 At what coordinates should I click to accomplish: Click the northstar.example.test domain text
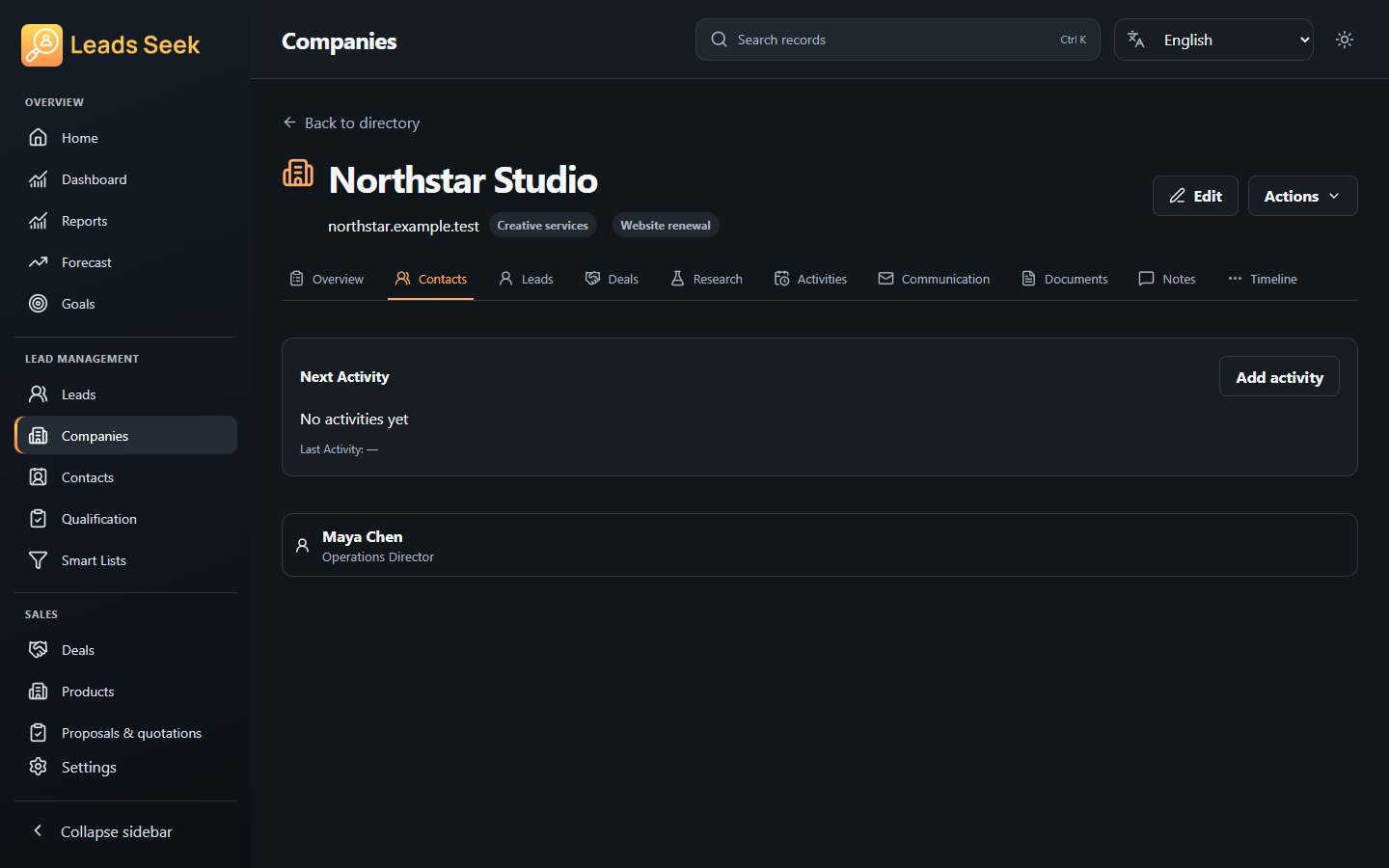click(x=403, y=226)
